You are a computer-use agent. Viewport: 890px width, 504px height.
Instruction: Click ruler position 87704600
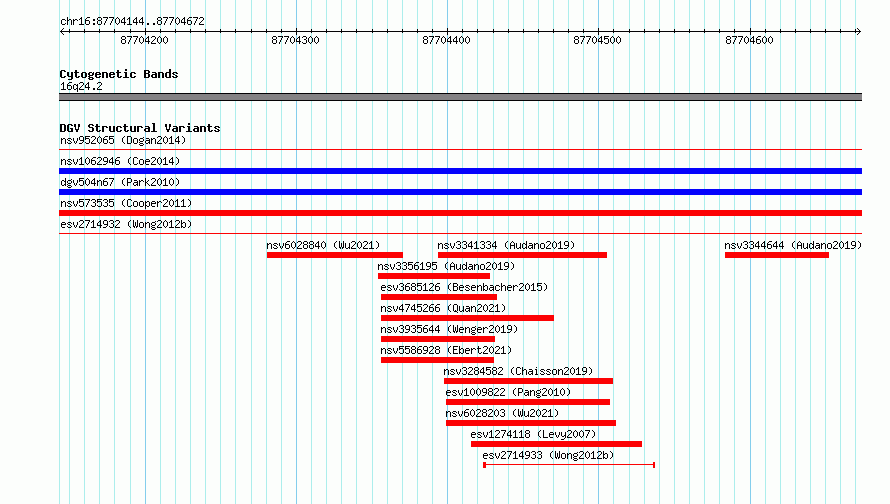749,40
